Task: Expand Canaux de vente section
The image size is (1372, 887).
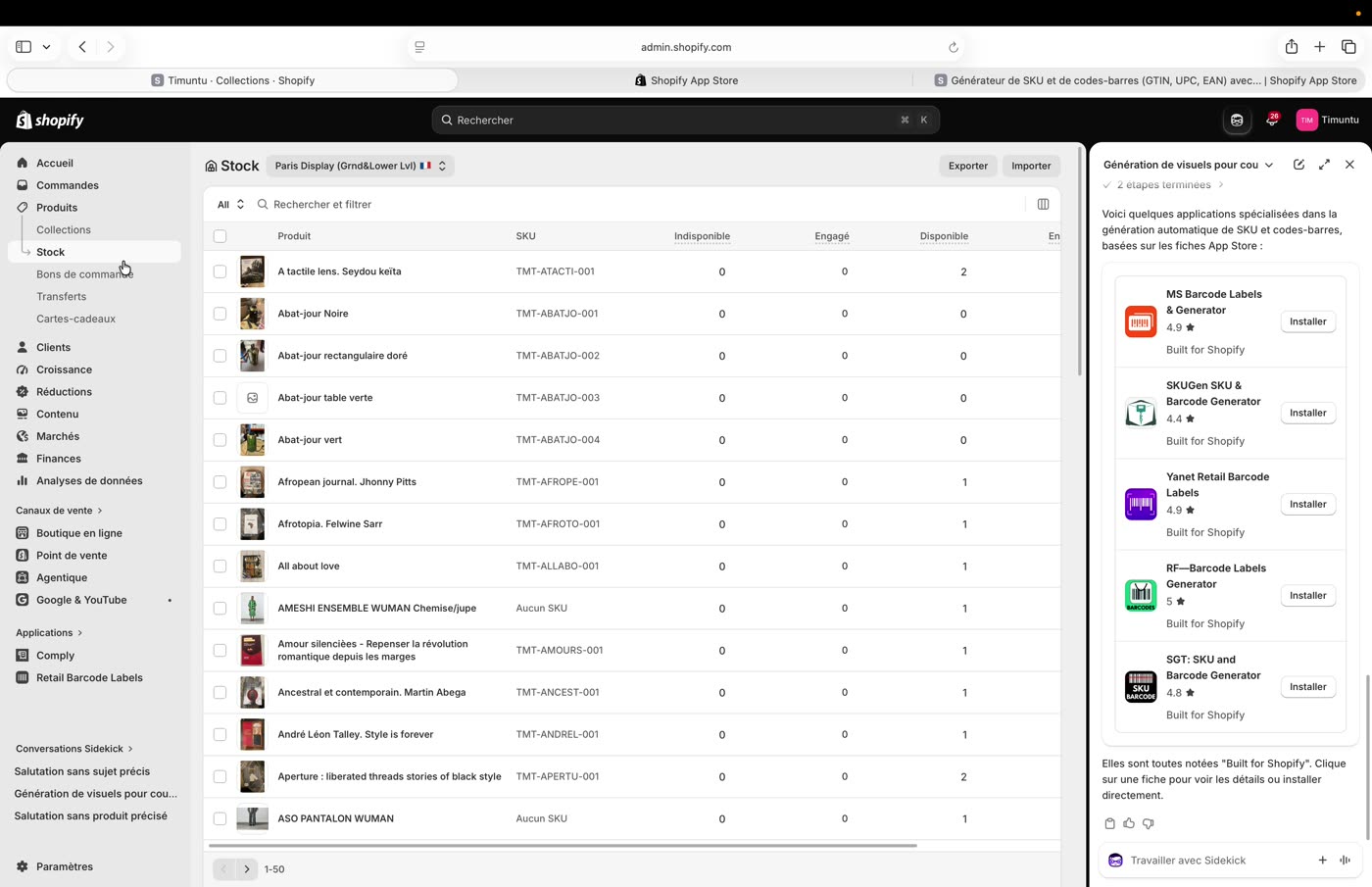Action: tap(59, 511)
